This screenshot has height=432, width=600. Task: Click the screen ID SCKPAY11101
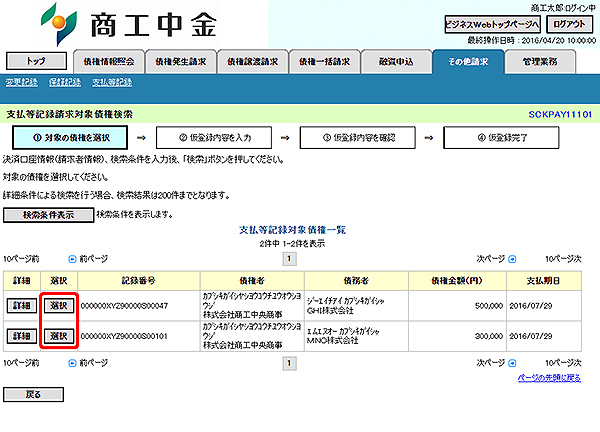pyautogui.click(x=560, y=114)
